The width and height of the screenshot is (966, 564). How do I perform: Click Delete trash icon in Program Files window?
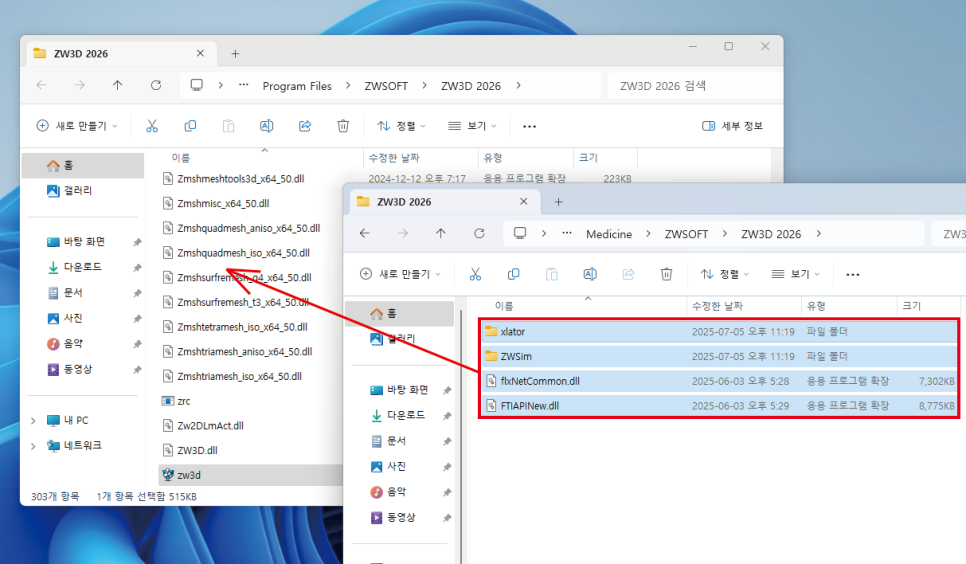click(343, 126)
